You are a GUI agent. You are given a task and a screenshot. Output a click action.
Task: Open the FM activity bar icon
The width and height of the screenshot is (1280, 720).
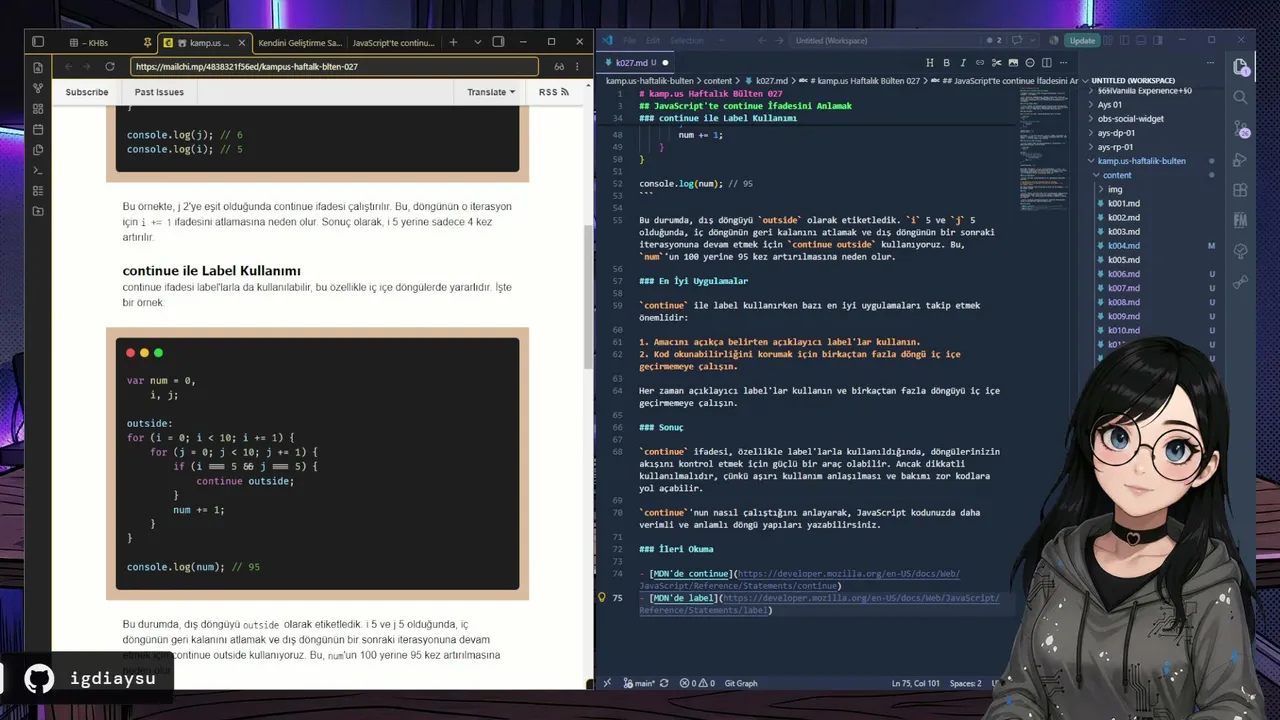[x=1241, y=220]
